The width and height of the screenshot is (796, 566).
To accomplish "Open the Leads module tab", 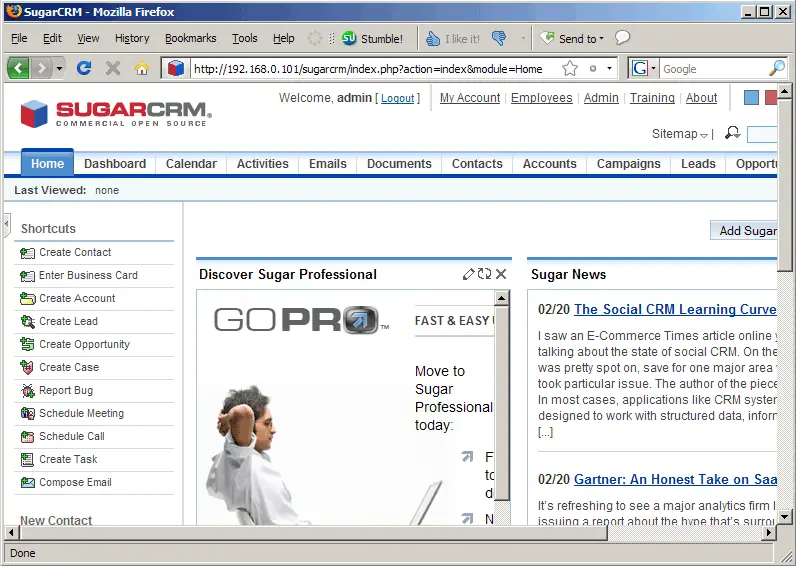I will (x=698, y=164).
